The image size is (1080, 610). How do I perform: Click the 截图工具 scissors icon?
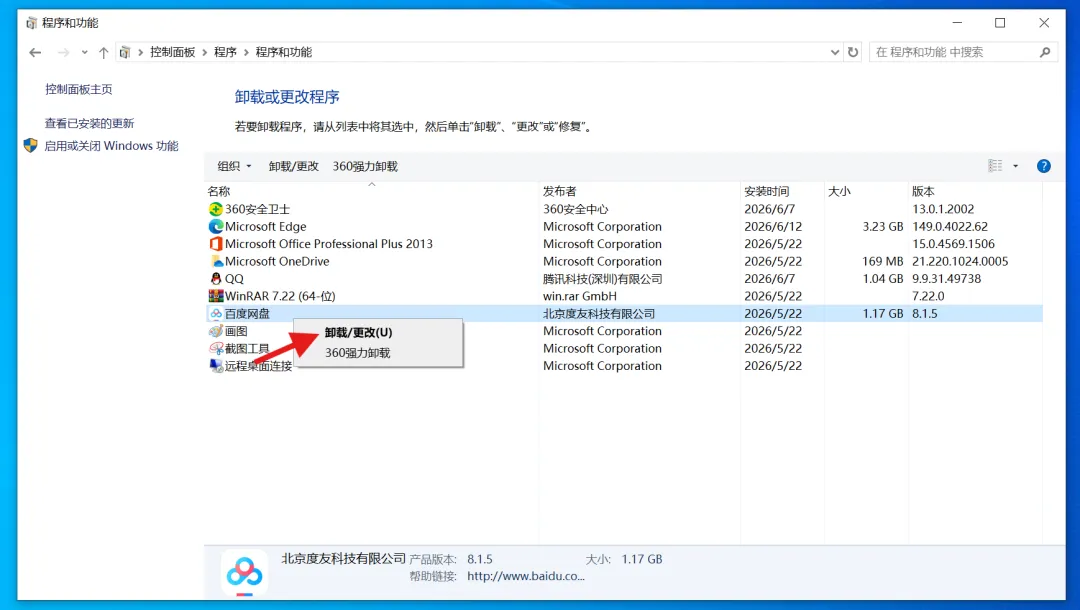pyautogui.click(x=216, y=348)
